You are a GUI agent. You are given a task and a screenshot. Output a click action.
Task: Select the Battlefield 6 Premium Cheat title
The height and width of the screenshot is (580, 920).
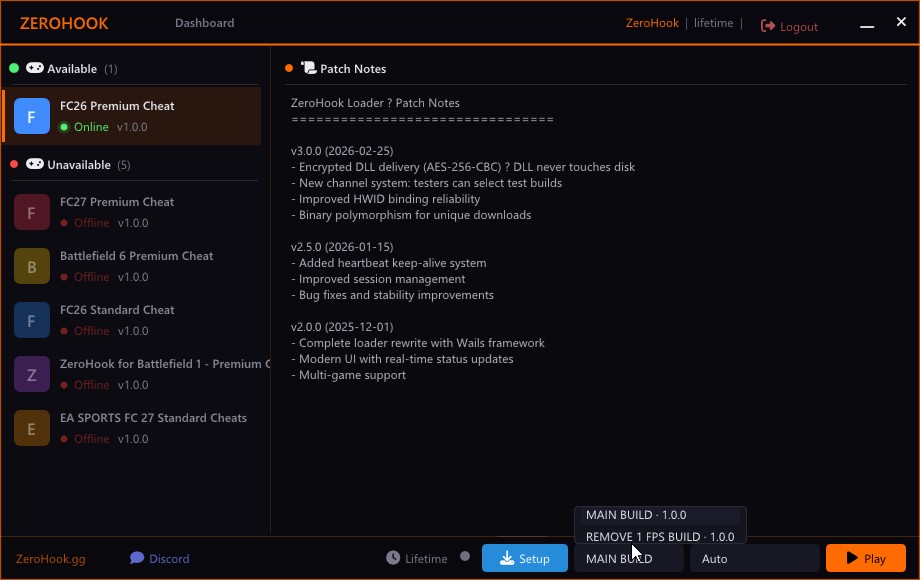pos(136,256)
